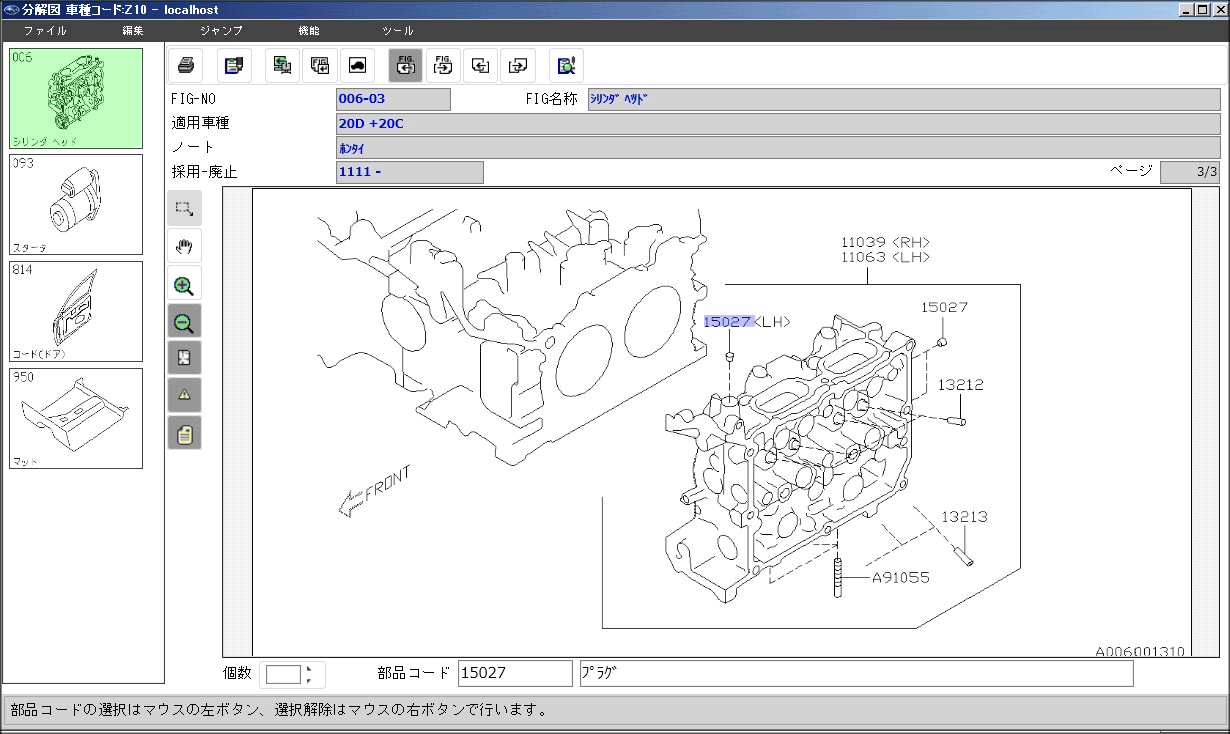This screenshot has height=734, width=1230.
Task: Toggle the caution/warning display tool
Action: [184, 394]
